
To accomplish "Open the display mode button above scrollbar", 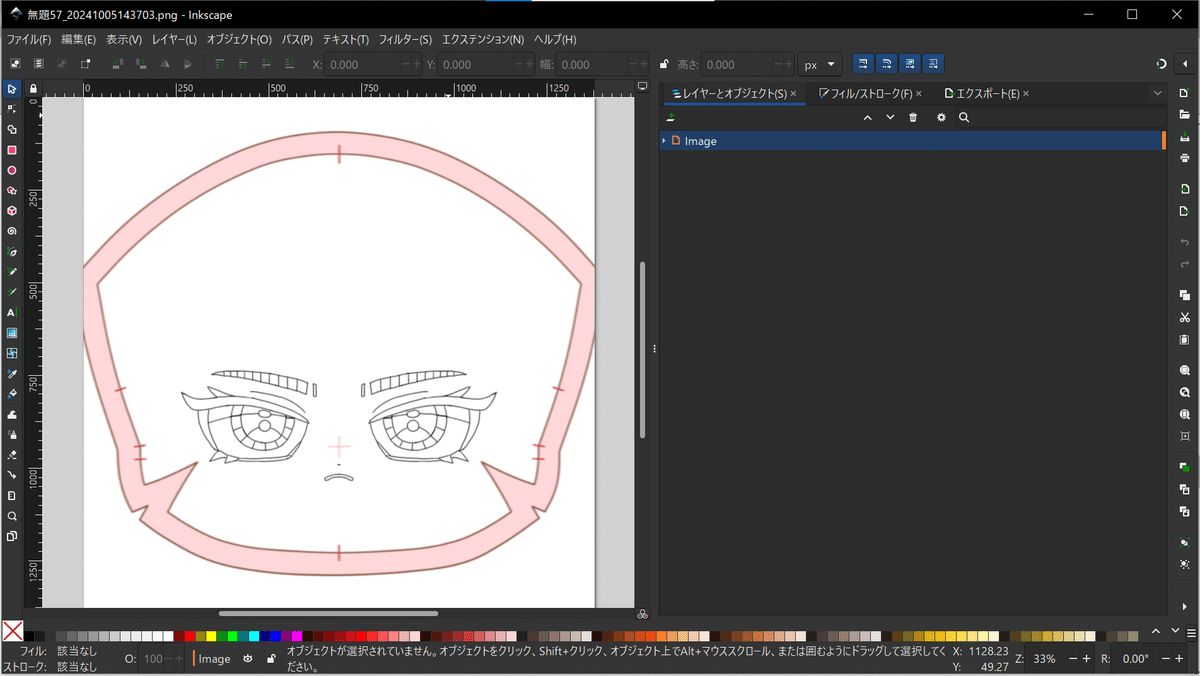I will (642, 88).
